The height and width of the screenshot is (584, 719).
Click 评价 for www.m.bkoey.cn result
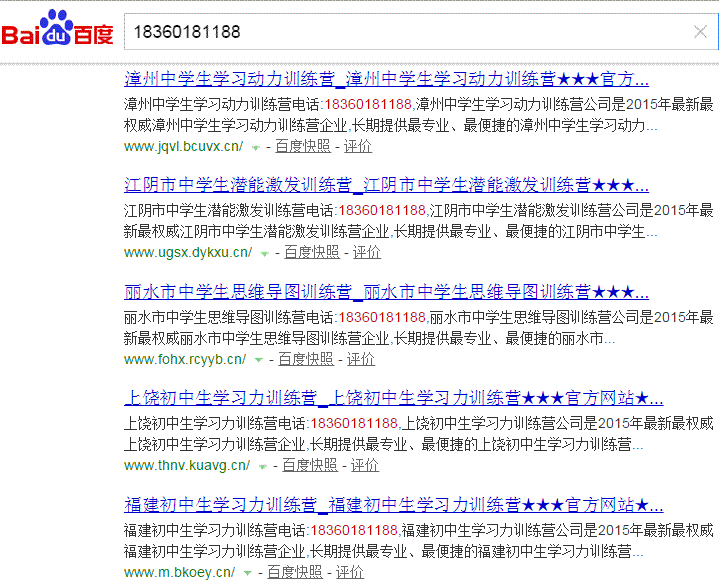click(350, 572)
